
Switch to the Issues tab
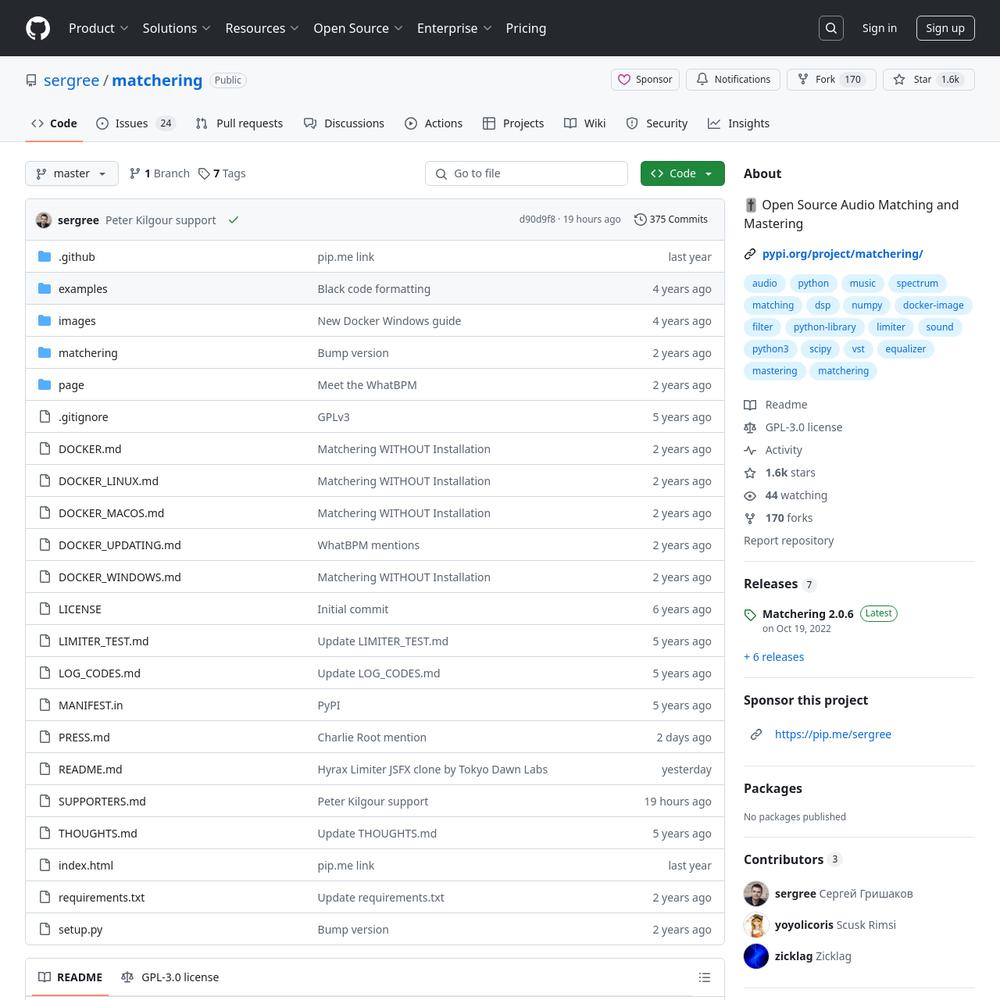point(135,123)
